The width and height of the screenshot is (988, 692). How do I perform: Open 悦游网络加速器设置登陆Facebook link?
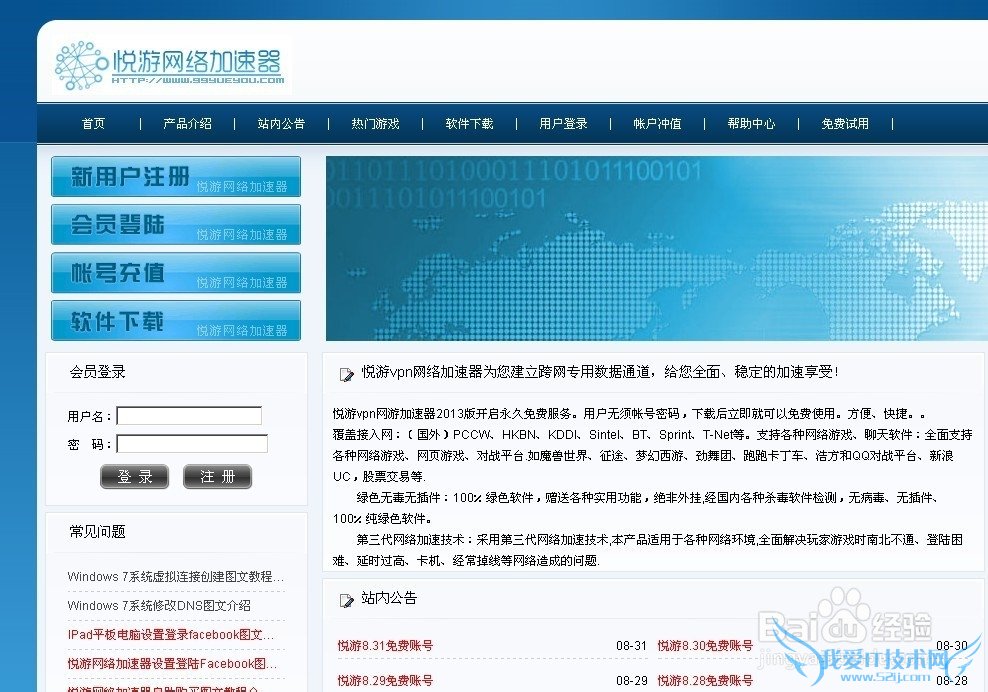171,664
